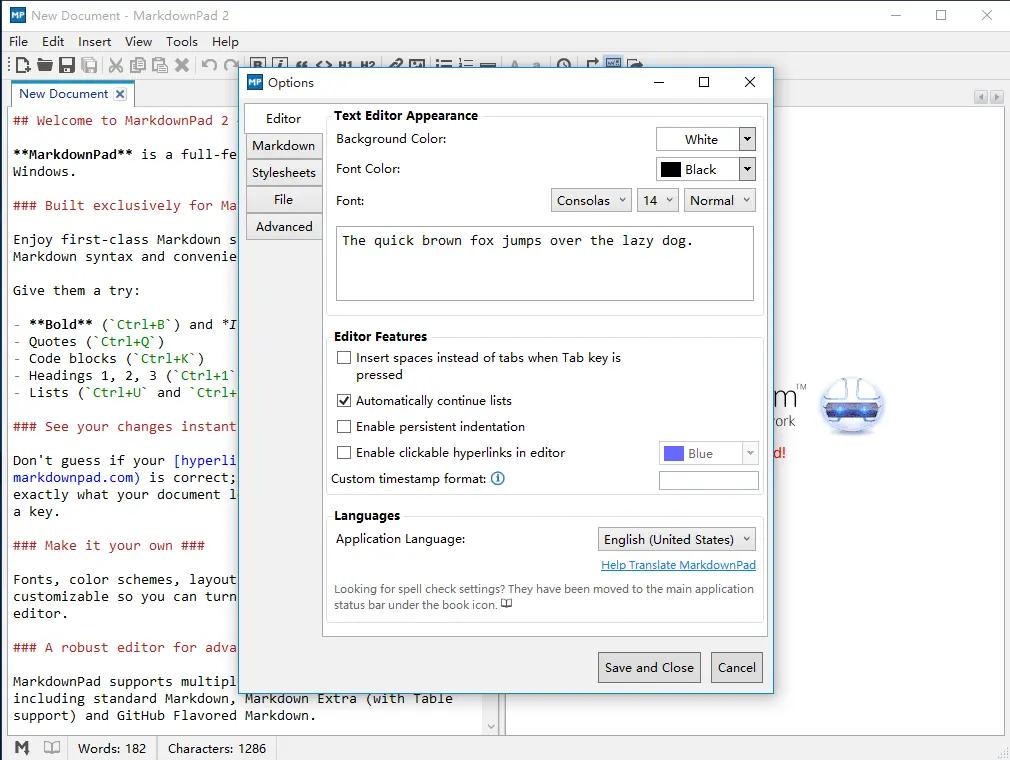Uncheck Automatically continue lists

click(x=344, y=402)
